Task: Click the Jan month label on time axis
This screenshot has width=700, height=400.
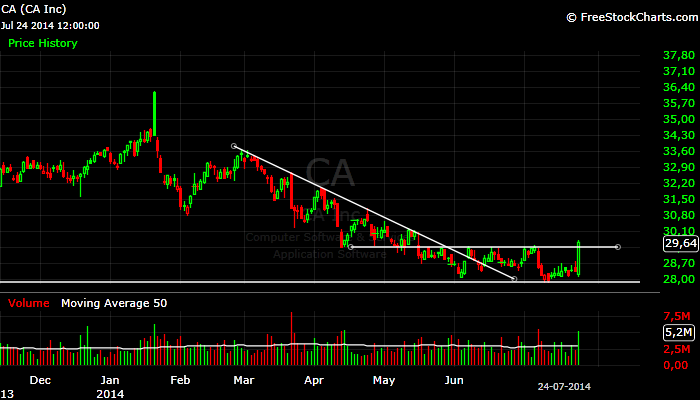Action: 110,380
